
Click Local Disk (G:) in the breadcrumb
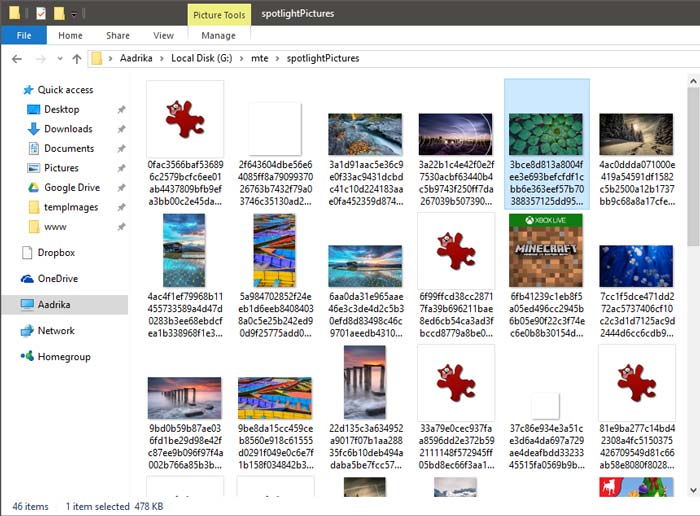click(202, 58)
